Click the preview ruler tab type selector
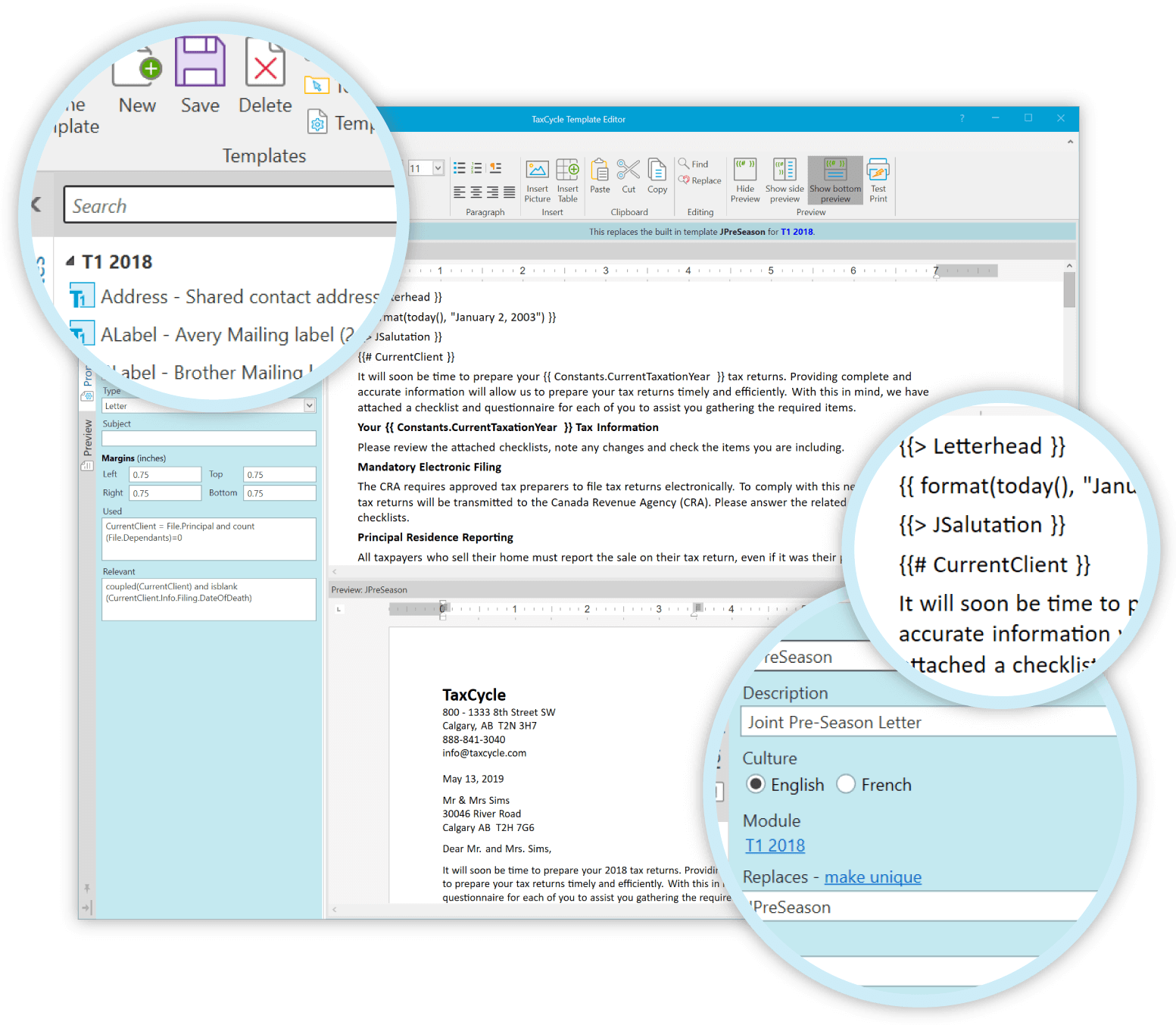Image resolution: width=1176 pixels, height=1025 pixels. pos(338,609)
